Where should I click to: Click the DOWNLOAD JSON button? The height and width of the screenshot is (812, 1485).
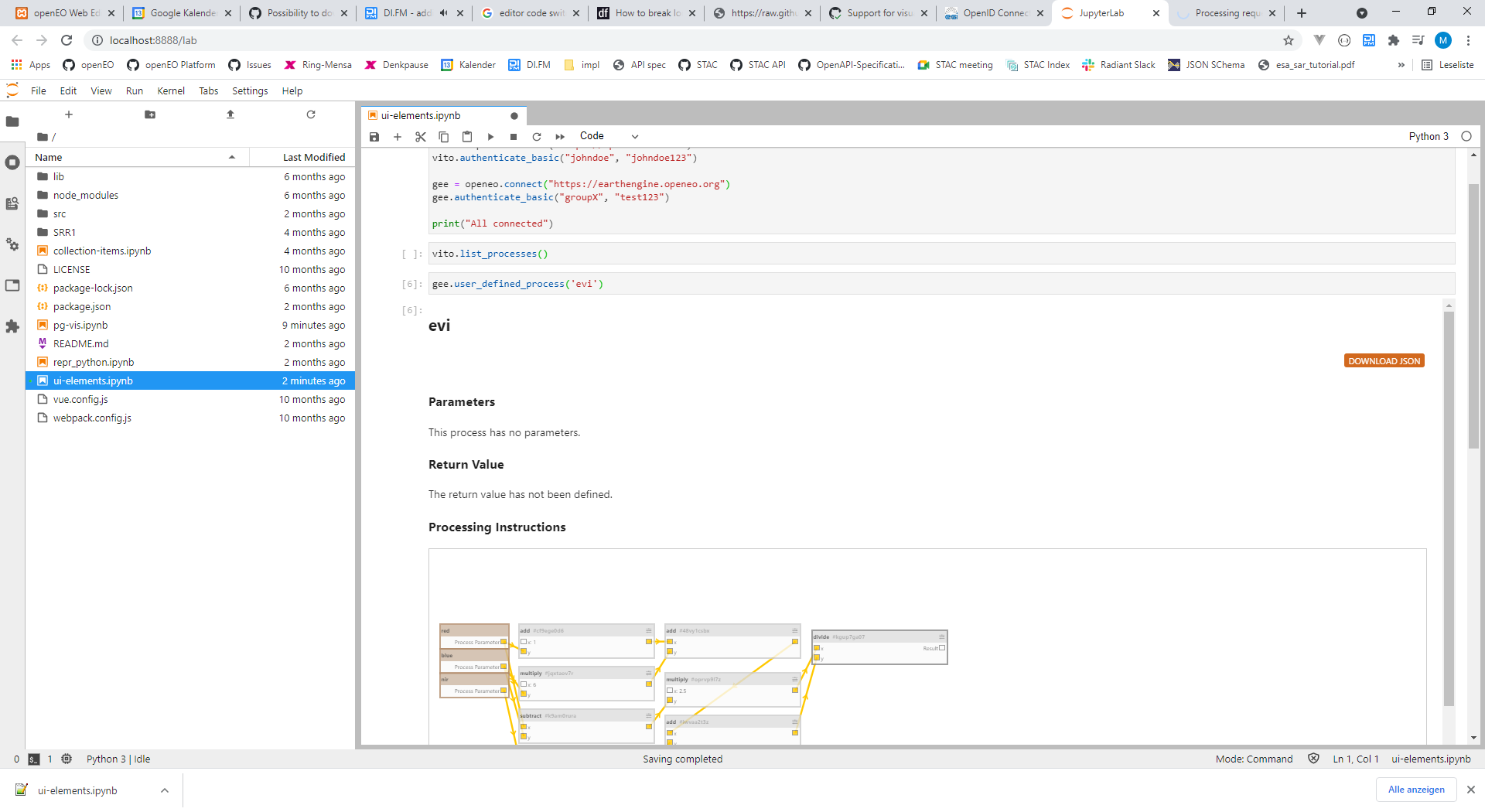coord(1384,360)
